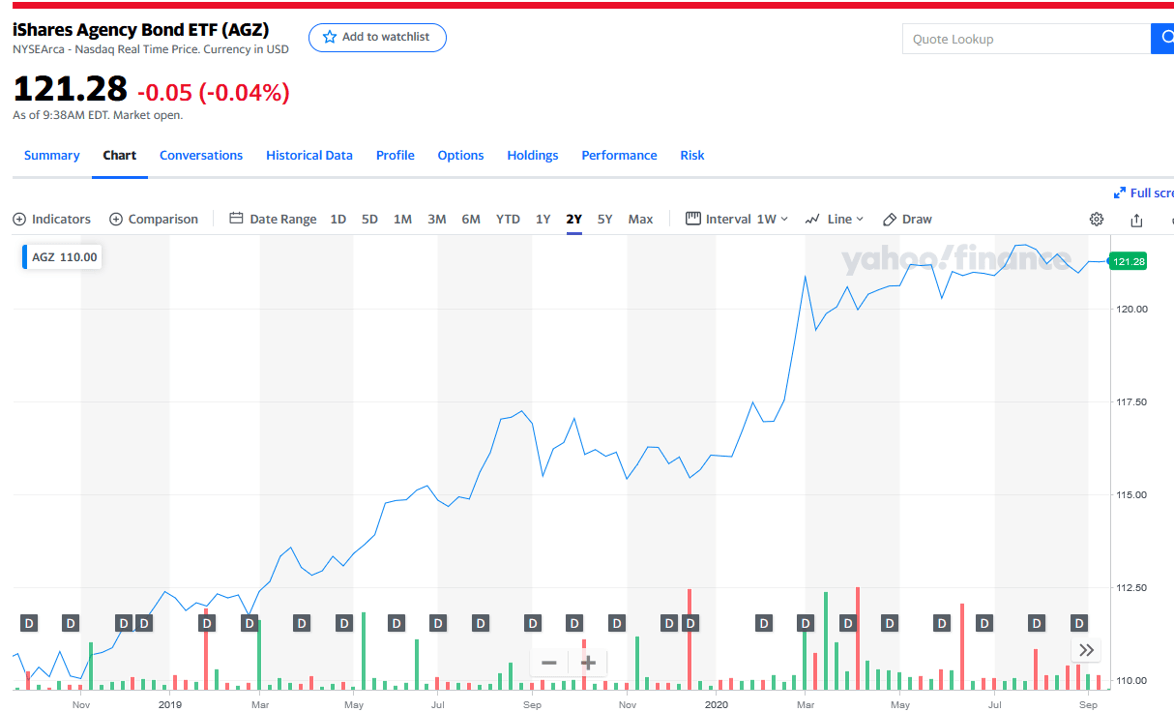Click the 115.00 price axis label

1131,495
